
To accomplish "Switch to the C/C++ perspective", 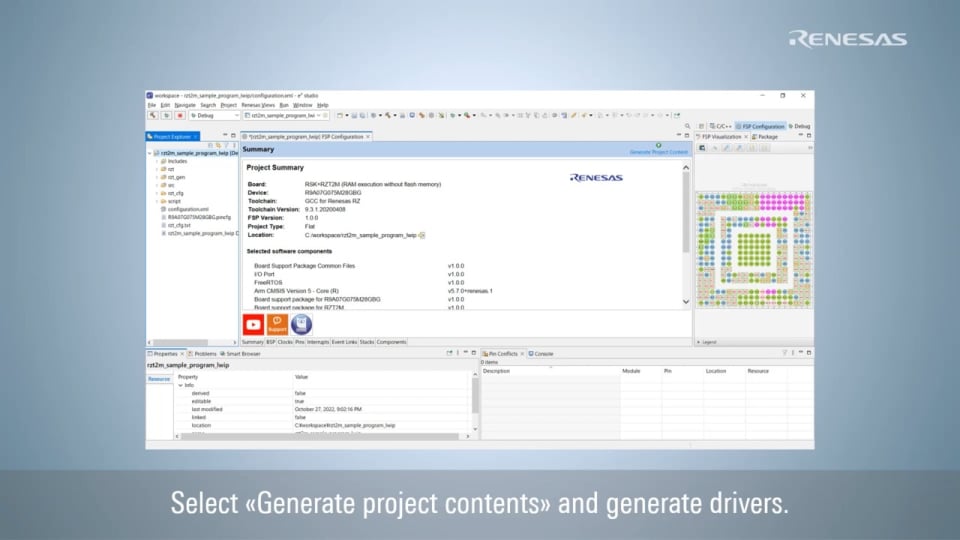I will 722,126.
